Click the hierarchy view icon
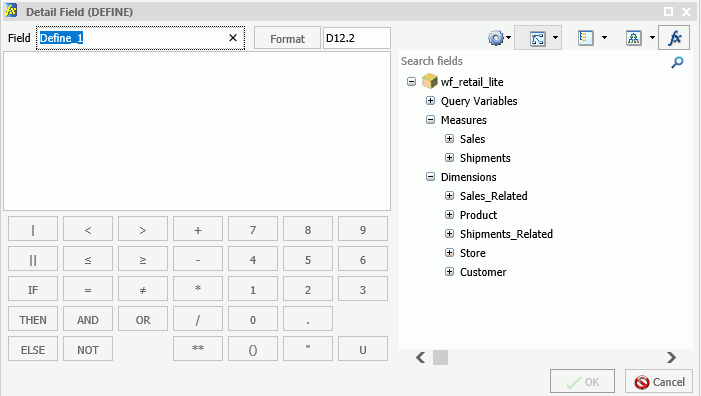Image resolution: width=701 pixels, height=396 pixels. tap(633, 38)
